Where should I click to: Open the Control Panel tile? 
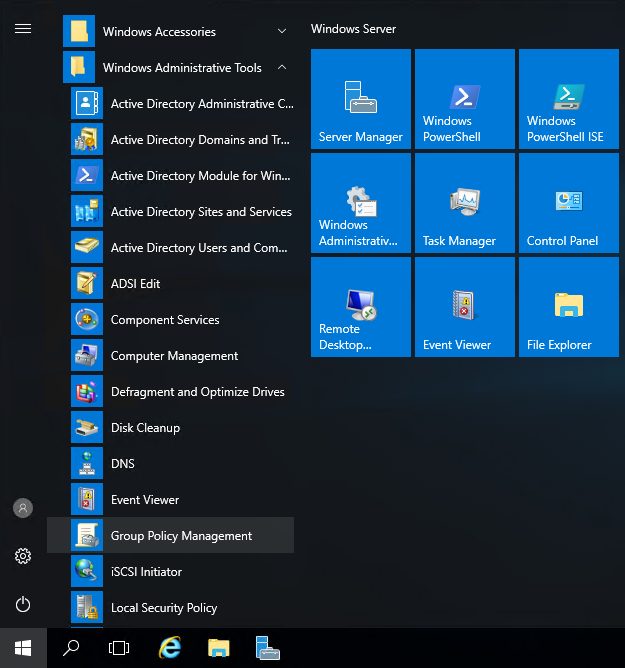[x=569, y=203]
